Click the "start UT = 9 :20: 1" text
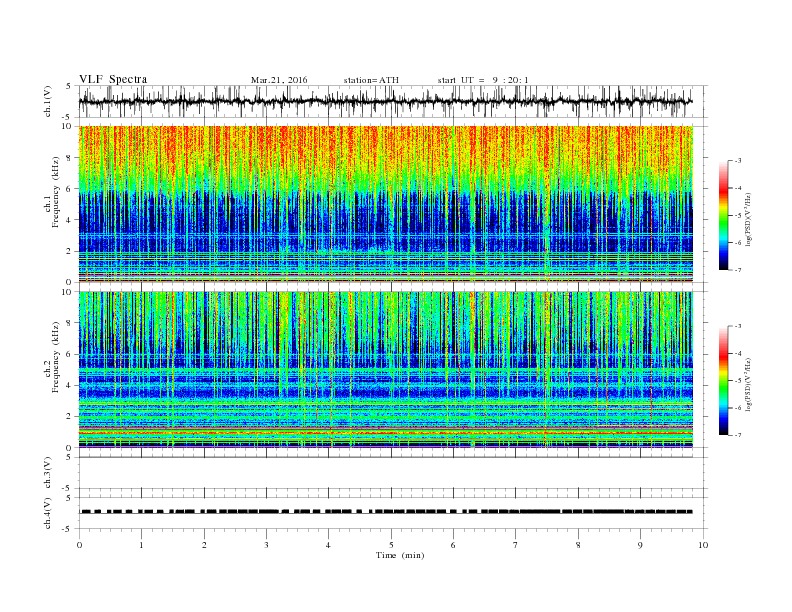Image resolution: width=792 pixels, height=612 pixels. click(483, 80)
